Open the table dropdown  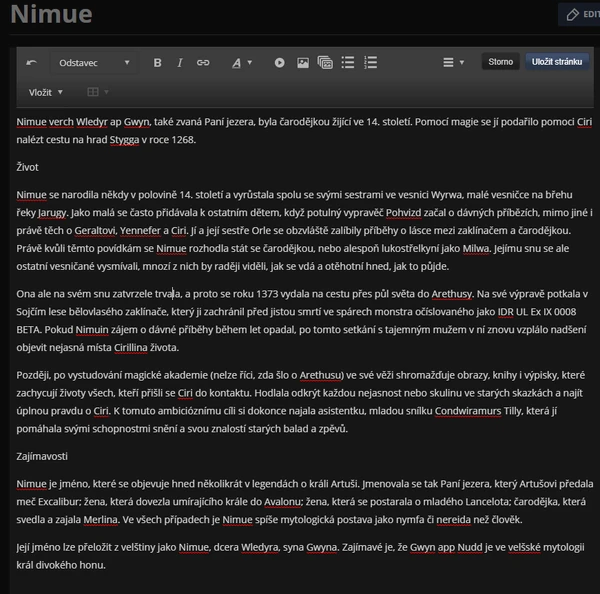point(98,92)
